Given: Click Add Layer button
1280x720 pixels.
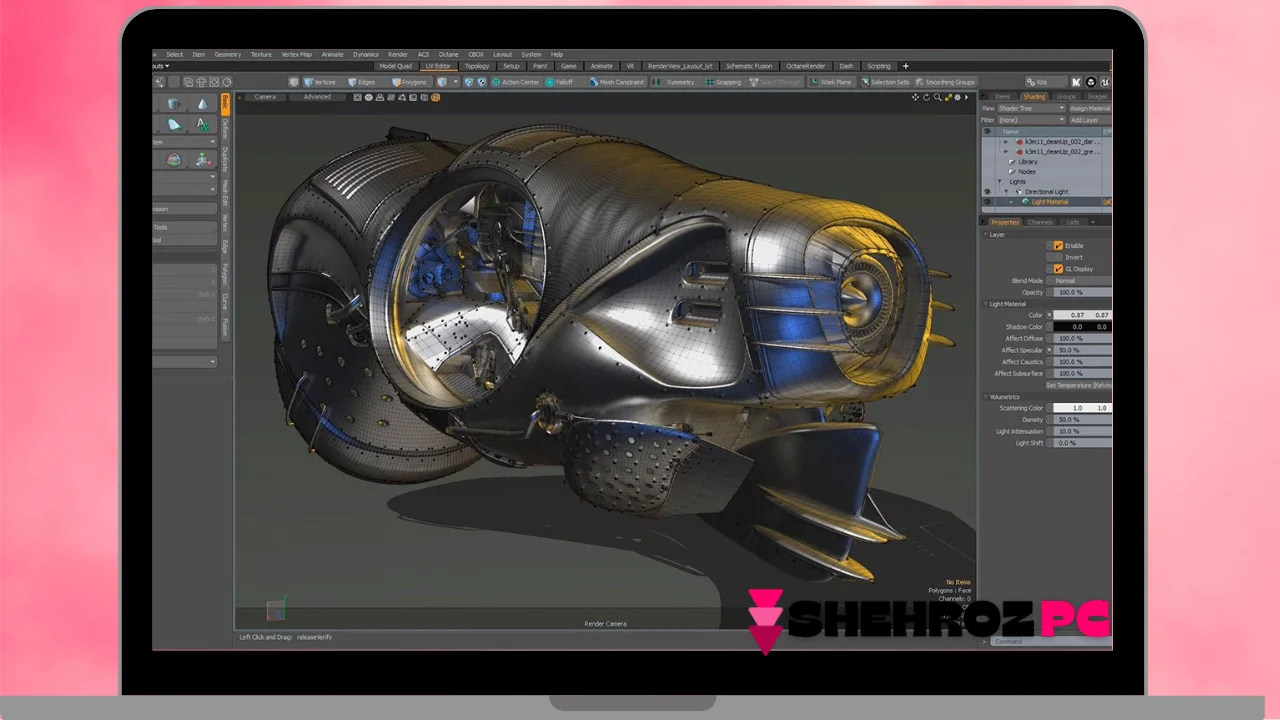Looking at the screenshot, I should tap(1089, 120).
